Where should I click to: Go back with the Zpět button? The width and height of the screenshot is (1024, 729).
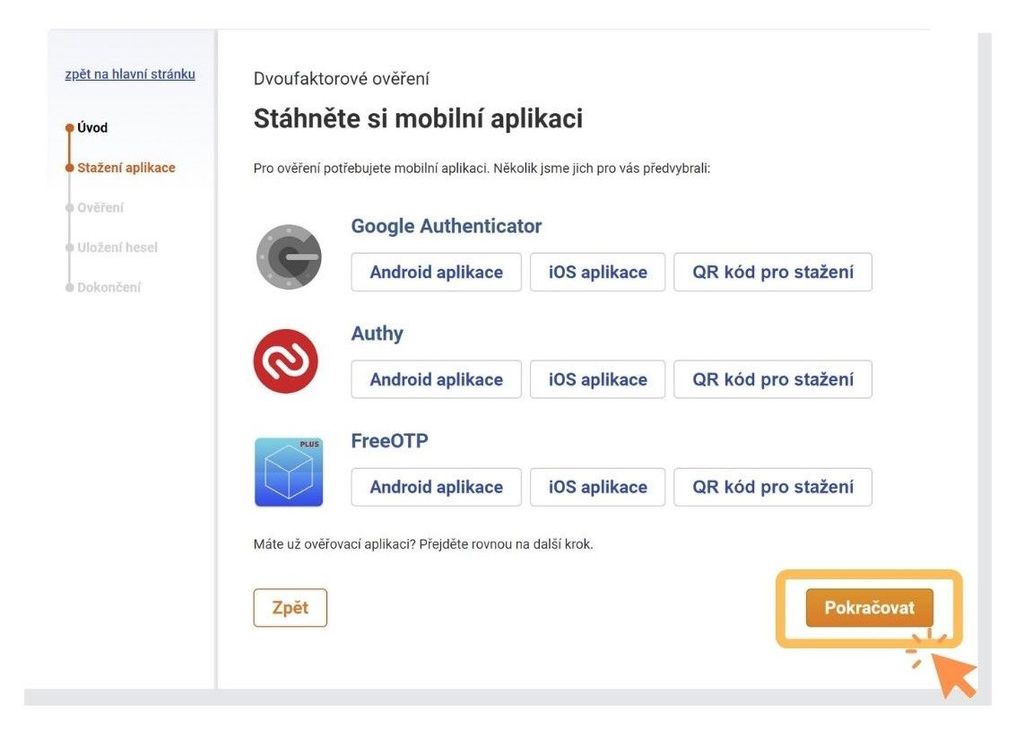pyautogui.click(x=290, y=608)
